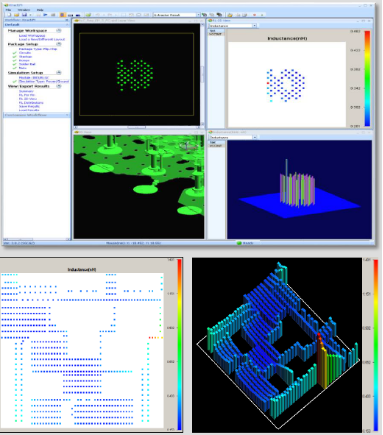Open the small arrow beside Save icon
This screenshot has height=435, width=383.
click(30, 15)
